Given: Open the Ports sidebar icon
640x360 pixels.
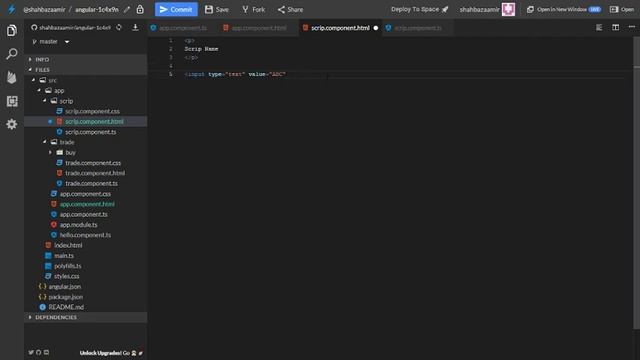Looking at the screenshot, I should (x=12, y=101).
